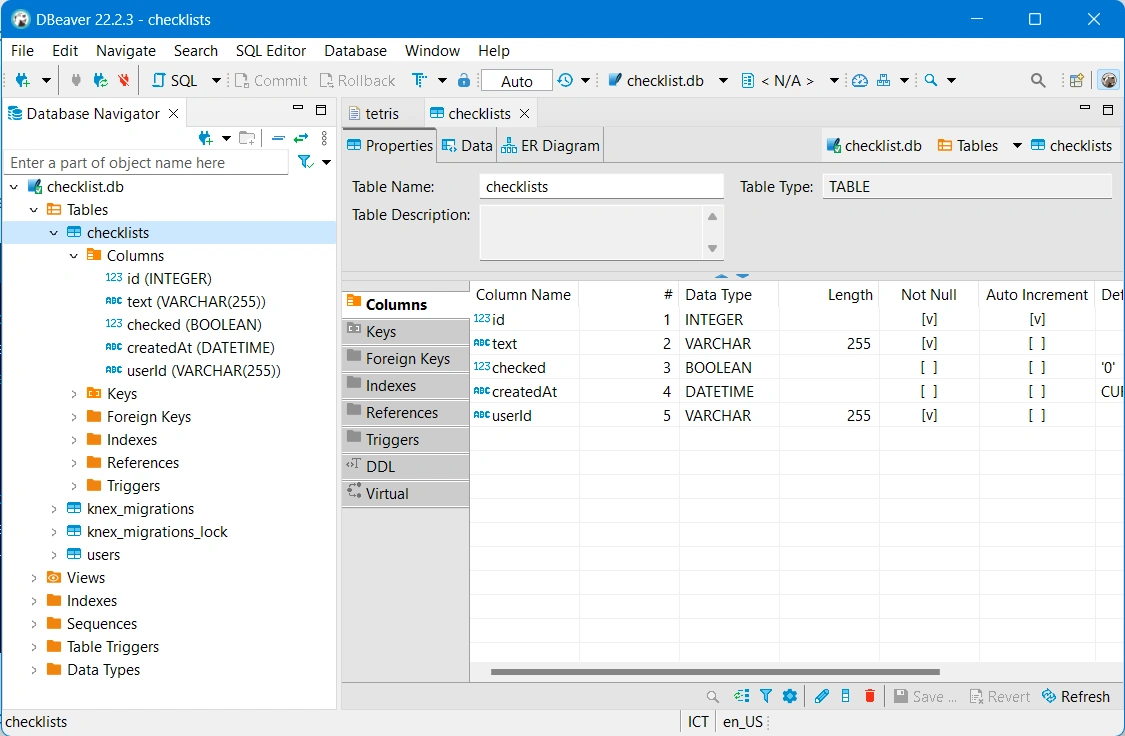This screenshot has height=736, width=1125.
Task: Expand the knex_migrations table node
Action: (54, 509)
